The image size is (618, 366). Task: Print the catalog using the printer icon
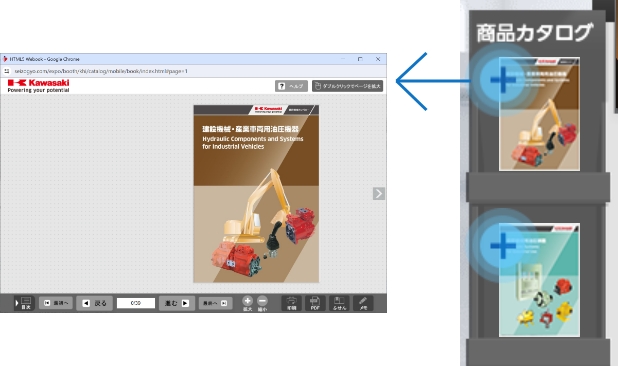tap(291, 303)
